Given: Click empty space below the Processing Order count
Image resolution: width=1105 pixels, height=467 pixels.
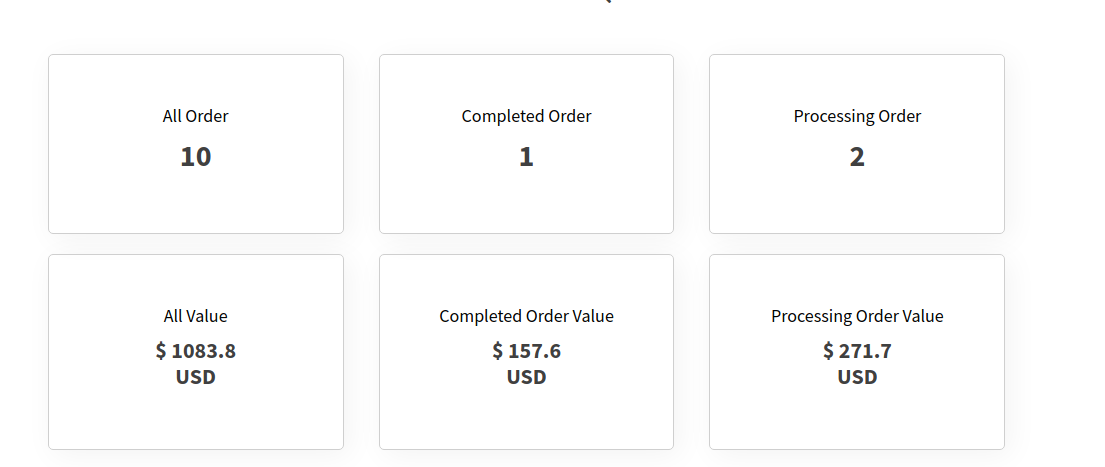Looking at the screenshot, I should click(857, 203).
